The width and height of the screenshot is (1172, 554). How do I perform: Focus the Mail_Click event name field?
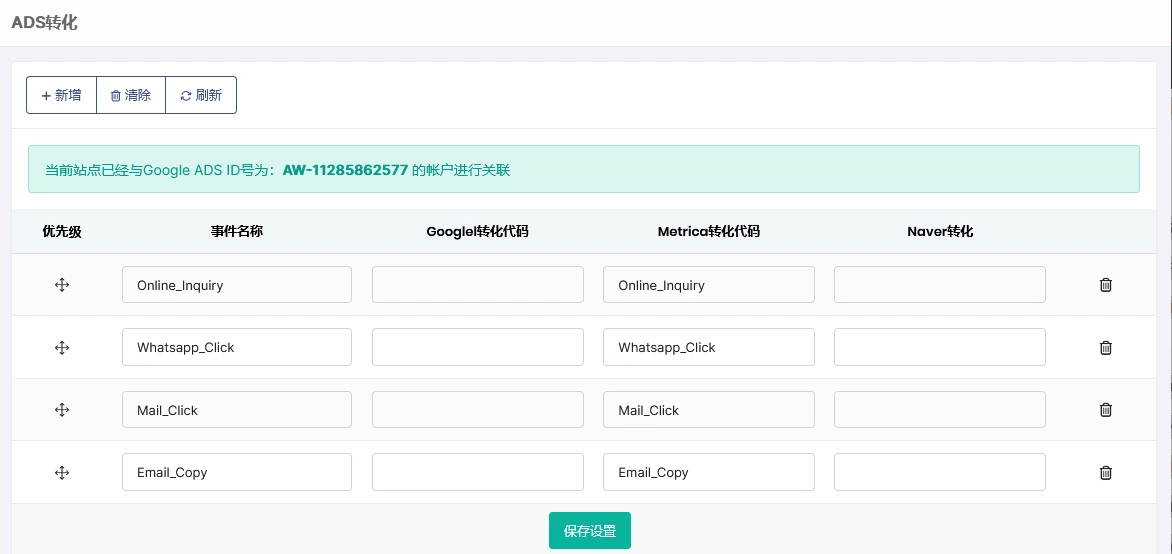coord(237,410)
